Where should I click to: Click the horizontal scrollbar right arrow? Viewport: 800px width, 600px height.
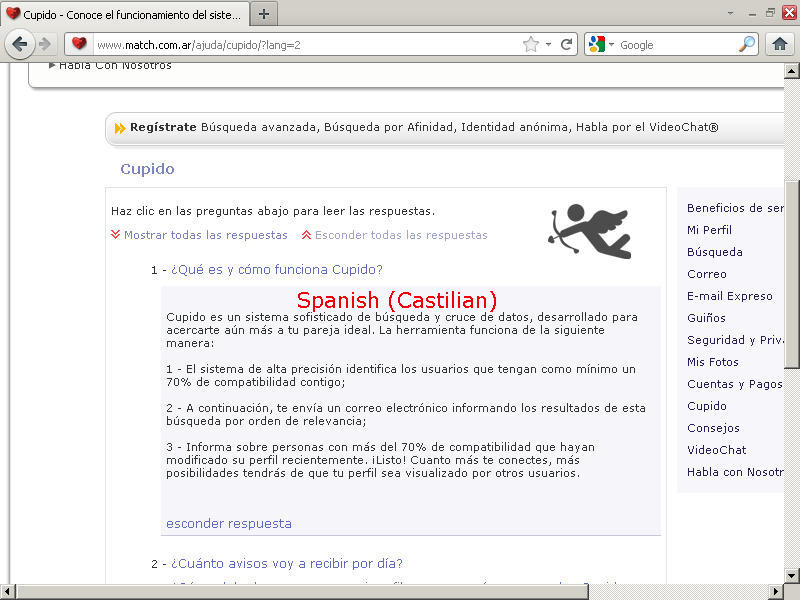[776, 592]
